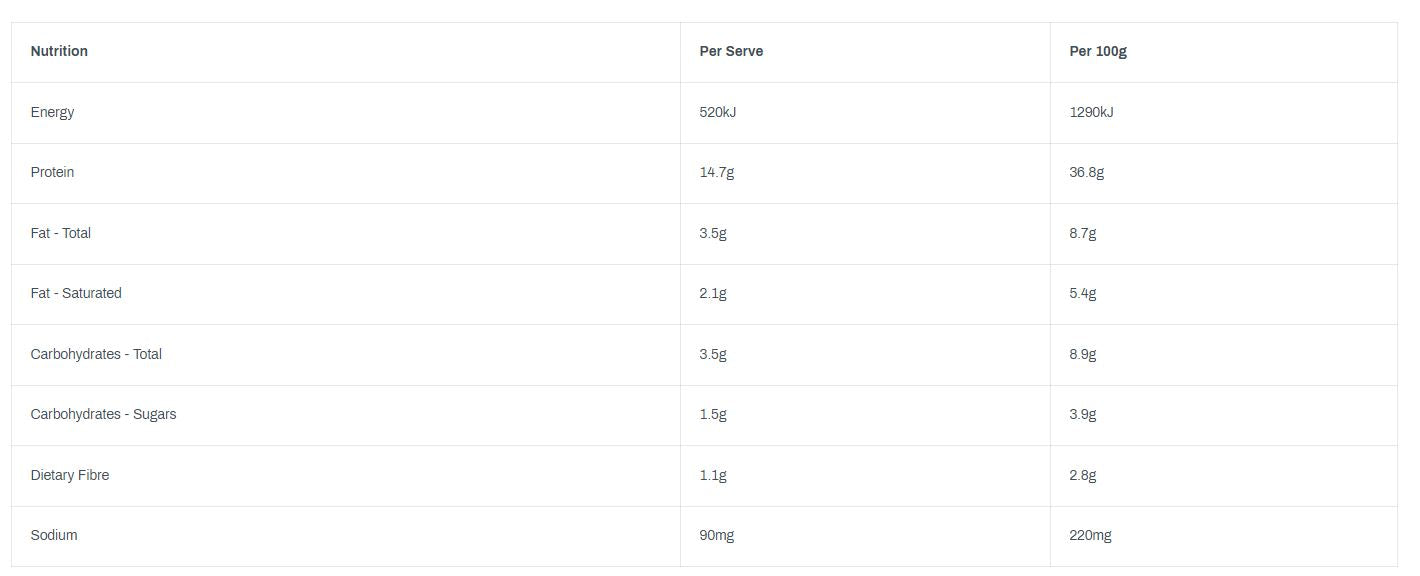The image size is (1420, 576).
Task: Select the Carbohydrates - Sugars row label
Action: (x=103, y=414)
